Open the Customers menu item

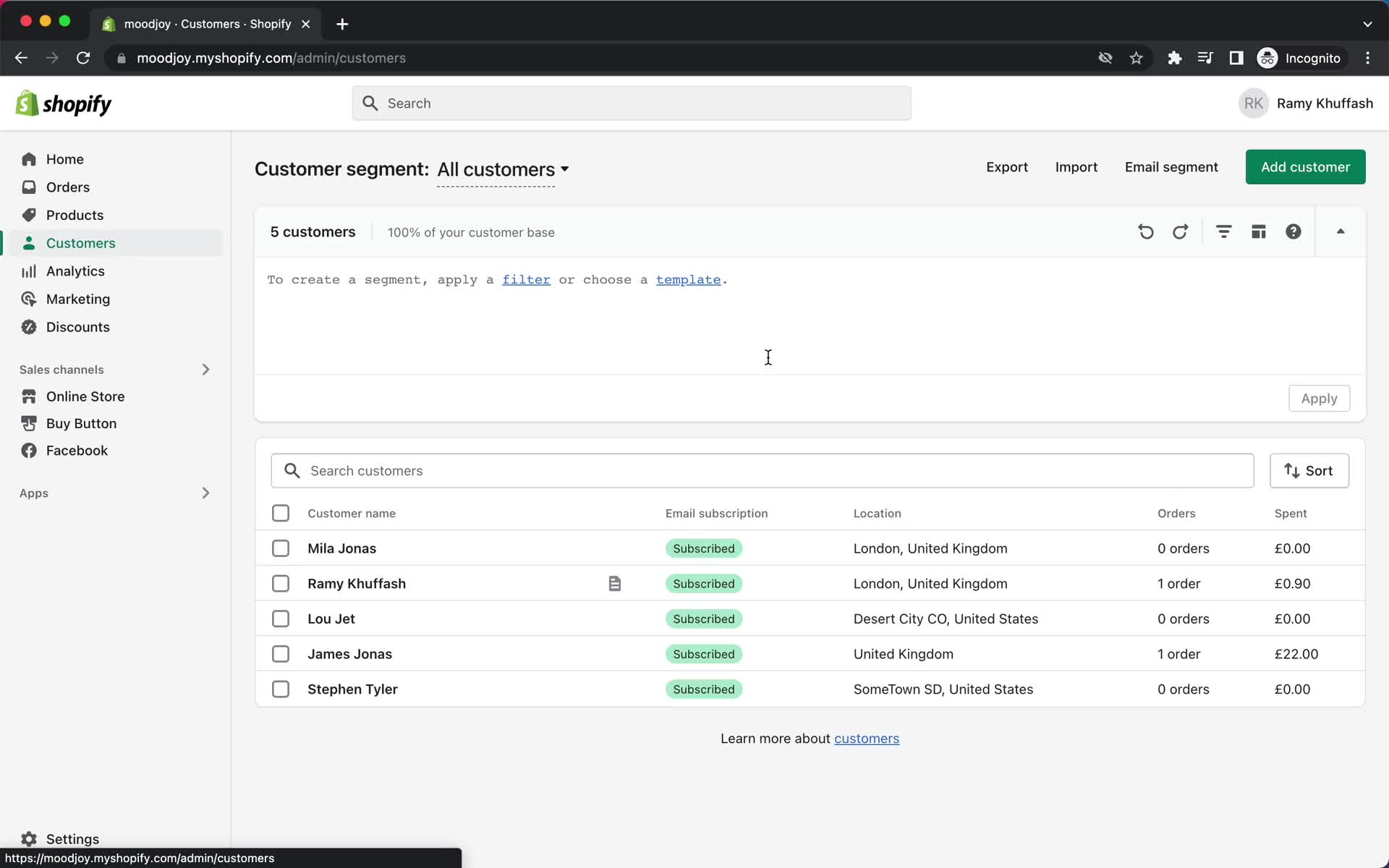[80, 243]
